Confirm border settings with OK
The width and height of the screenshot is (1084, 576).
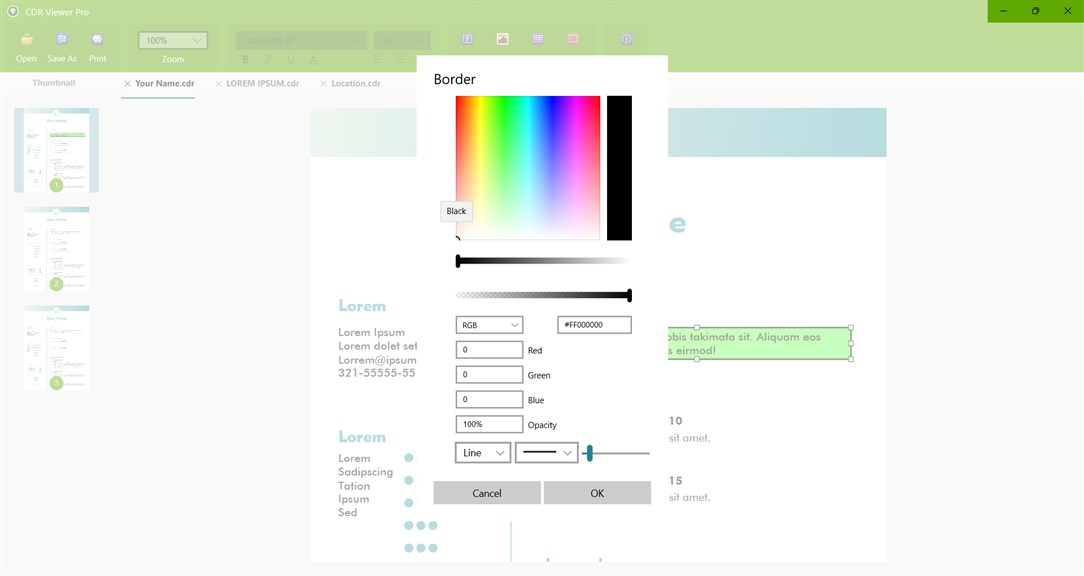click(x=596, y=492)
